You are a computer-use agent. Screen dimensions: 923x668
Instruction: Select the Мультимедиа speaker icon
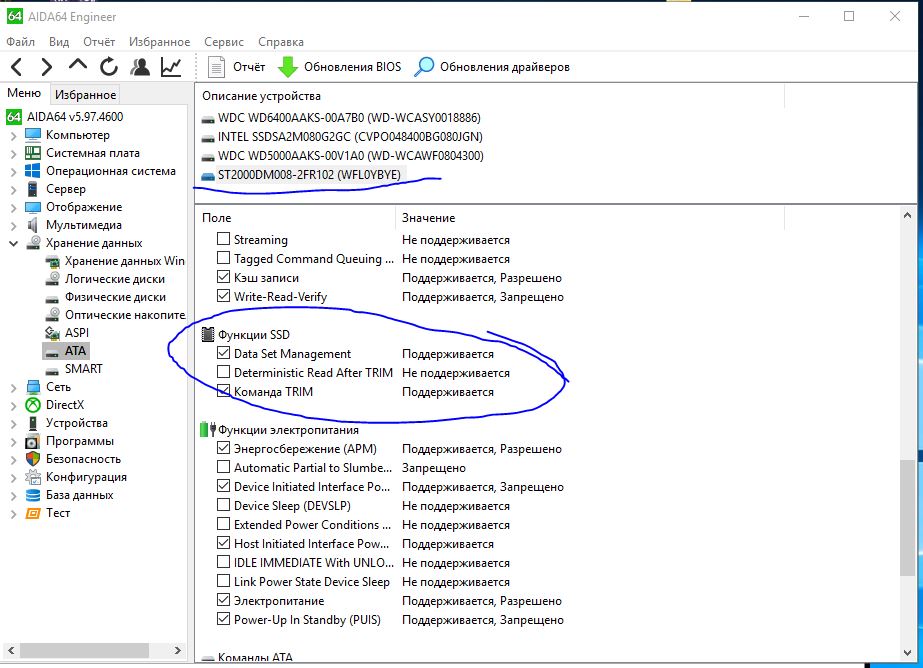[x=33, y=225]
